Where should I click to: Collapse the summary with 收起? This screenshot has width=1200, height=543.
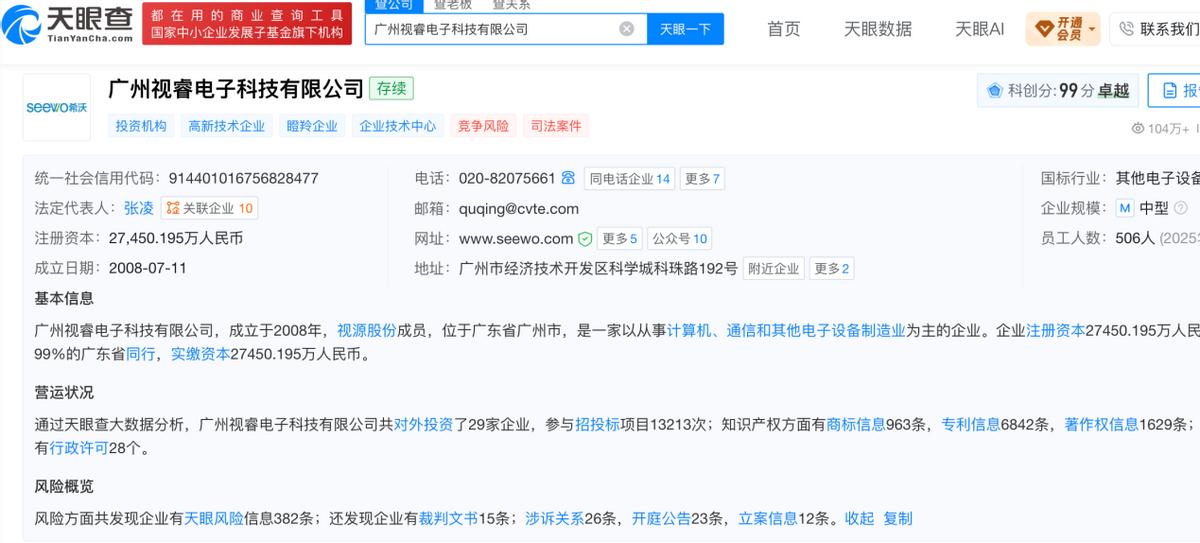tap(859, 518)
